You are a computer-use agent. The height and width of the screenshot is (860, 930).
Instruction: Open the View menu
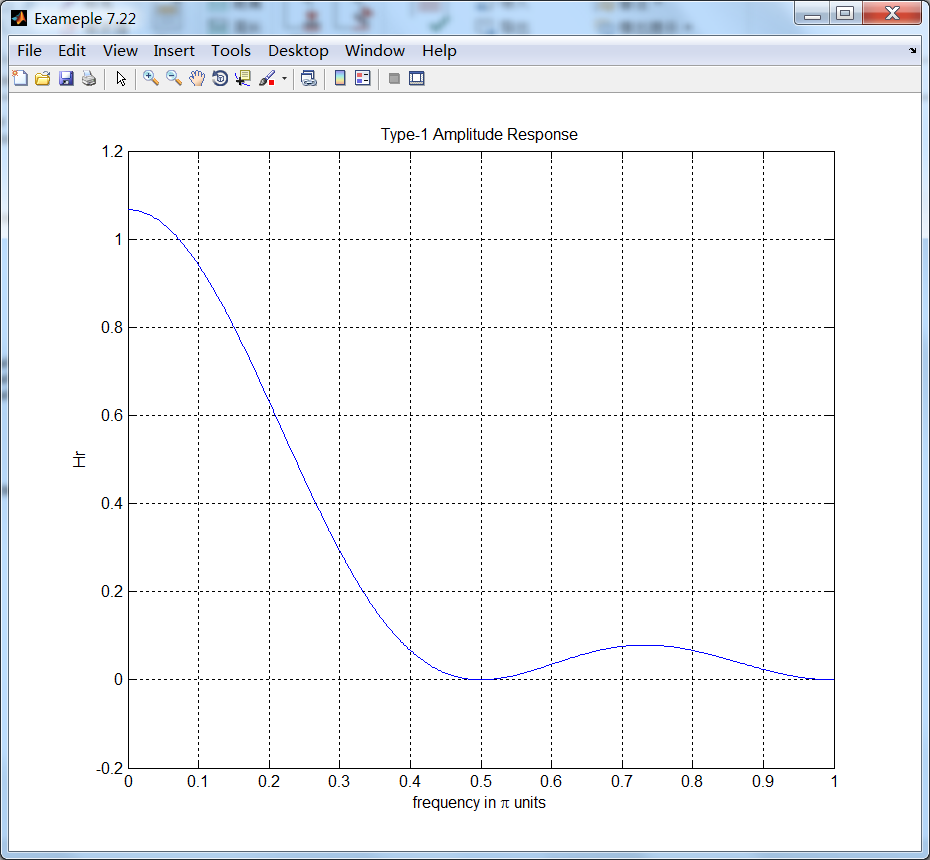pyautogui.click(x=120, y=51)
